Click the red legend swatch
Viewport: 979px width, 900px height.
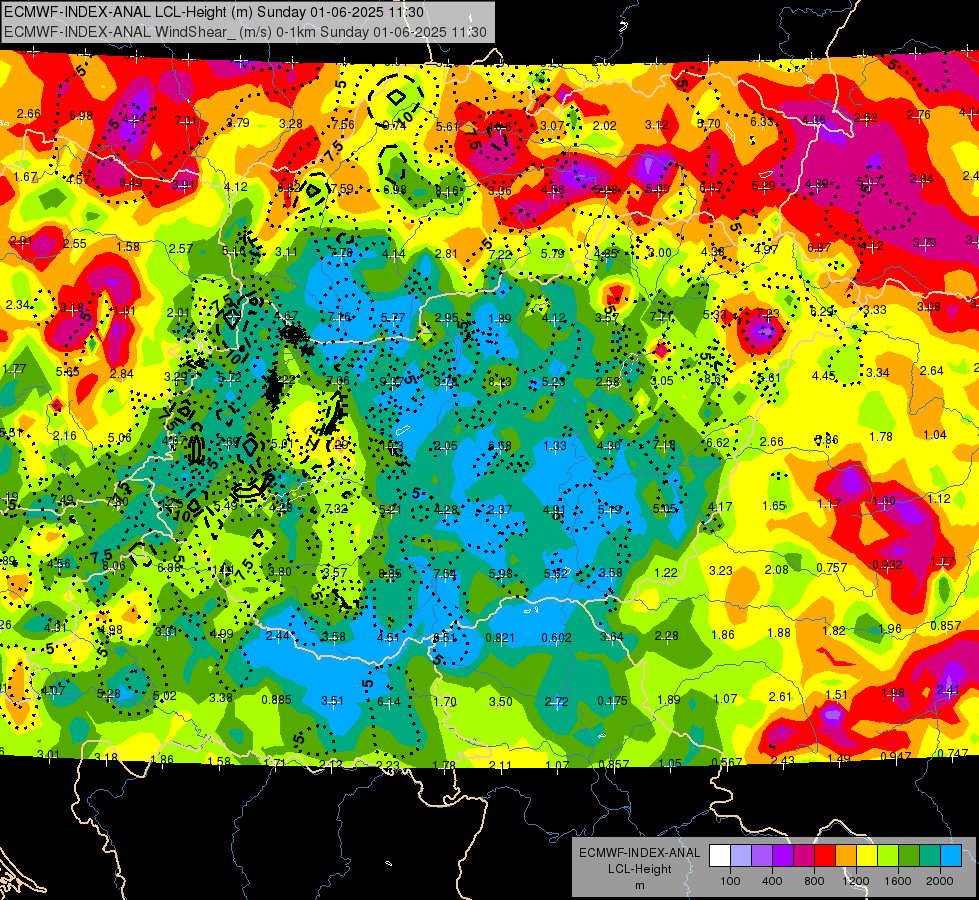pyautogui.click(x=825, y=856)
